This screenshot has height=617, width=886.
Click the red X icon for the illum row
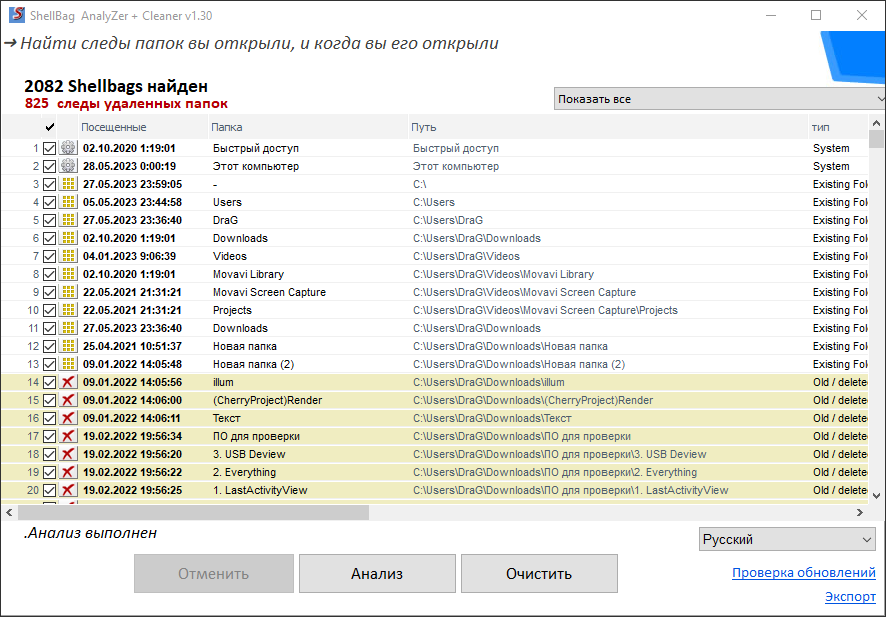point(68,382)
